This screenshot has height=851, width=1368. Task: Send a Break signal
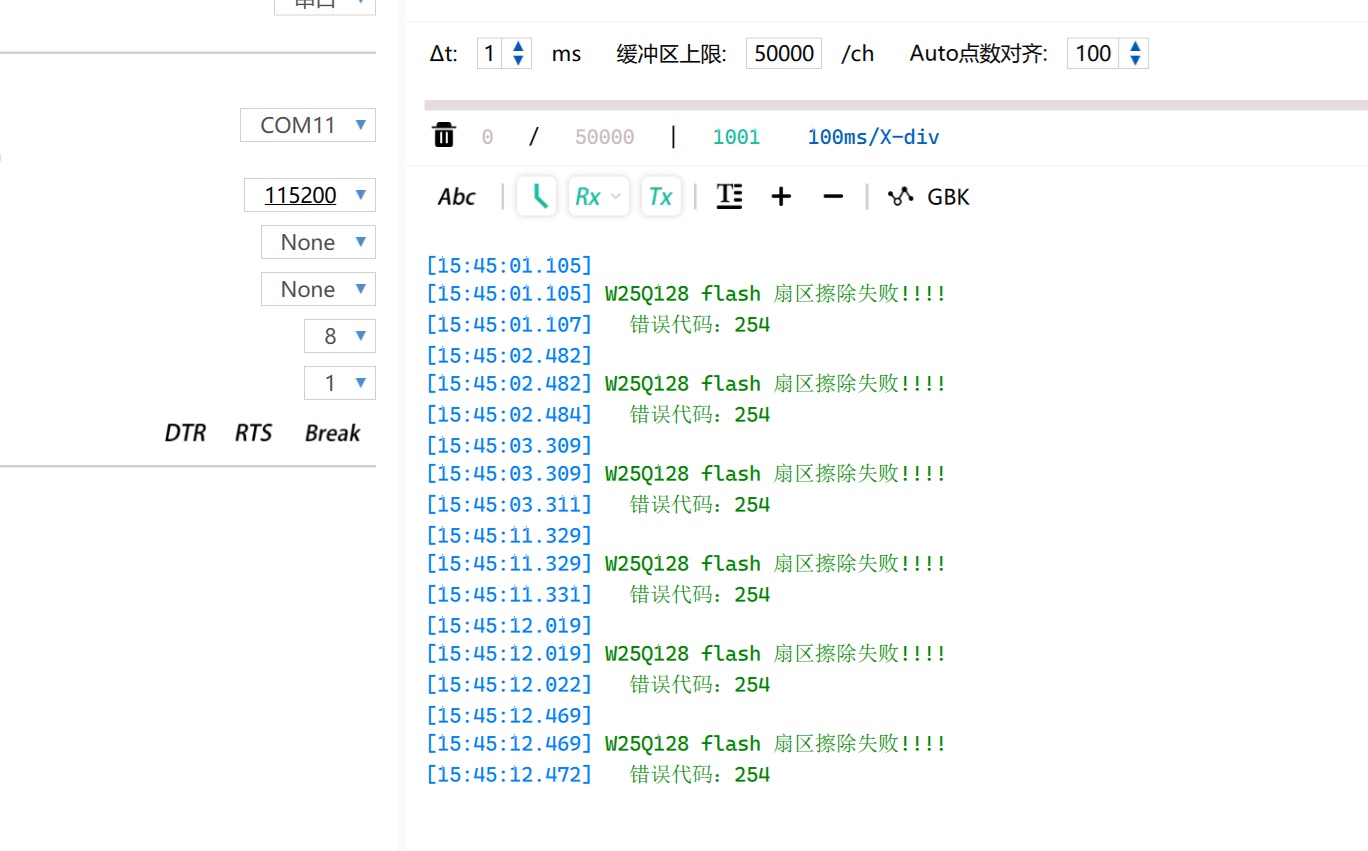point(333,433)
